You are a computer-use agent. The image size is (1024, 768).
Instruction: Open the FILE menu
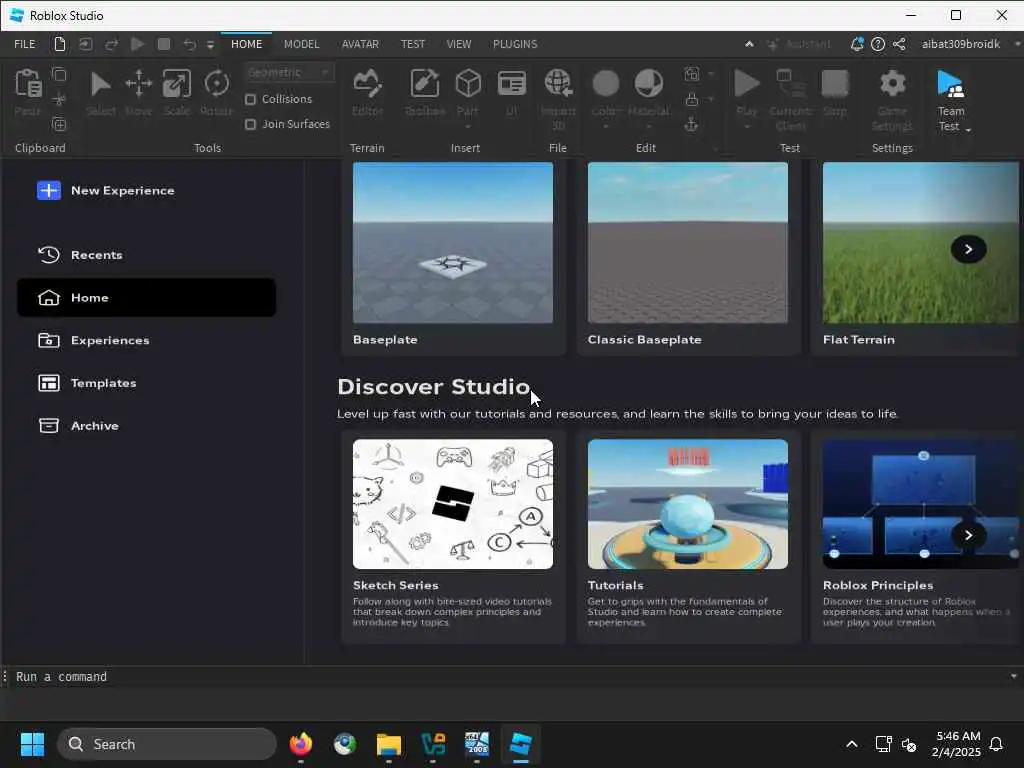coord(25,44)
